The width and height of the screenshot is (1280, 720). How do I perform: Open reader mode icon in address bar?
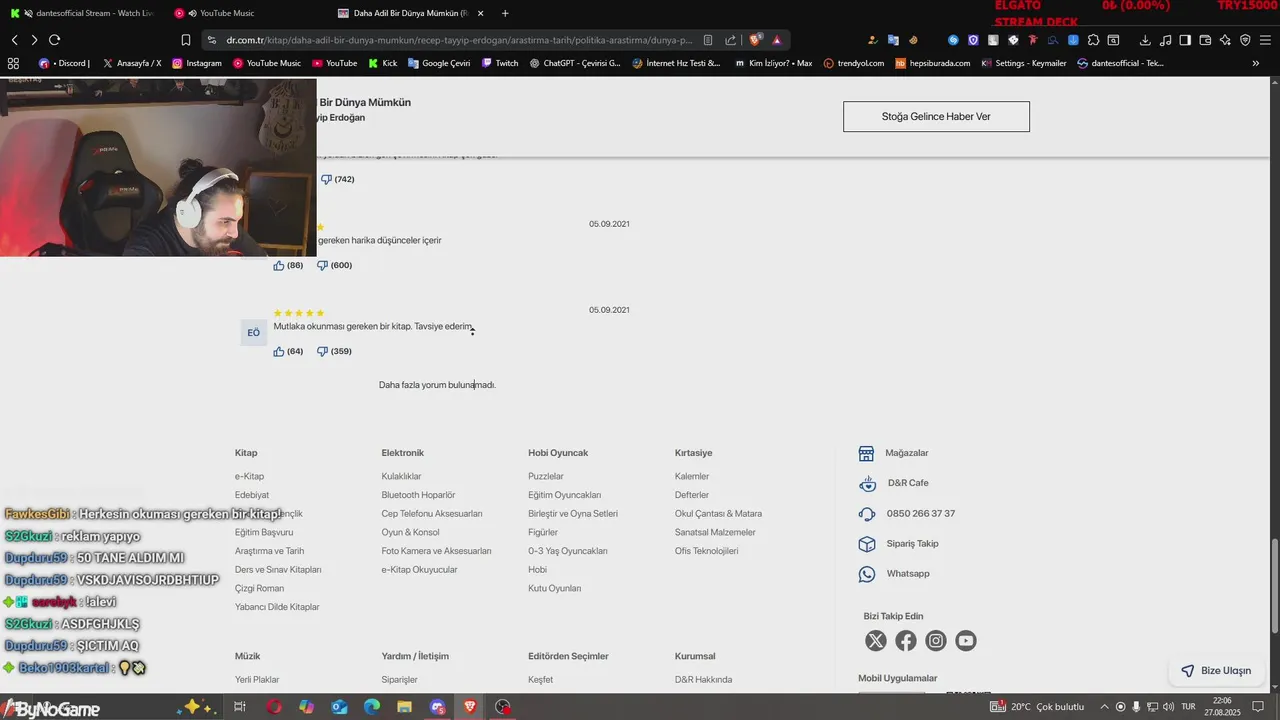(708, 40)
